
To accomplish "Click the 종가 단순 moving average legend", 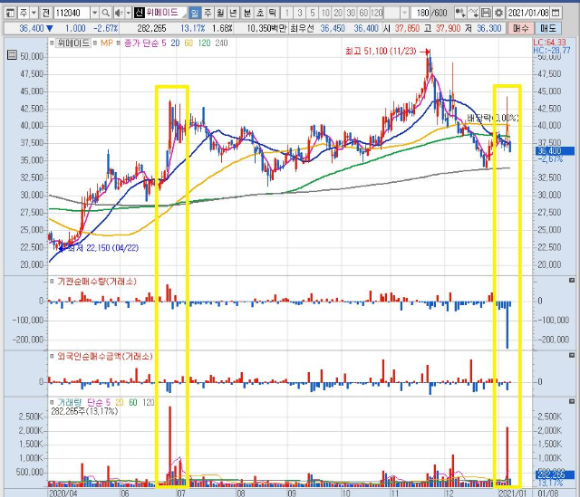I will point(145,43).
